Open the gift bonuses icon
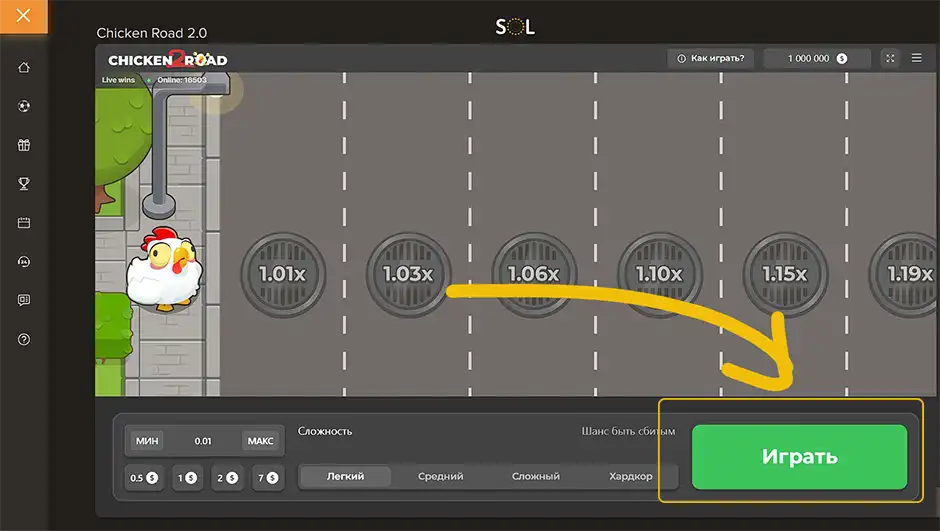 pyautogui.click(x=24, y=144)
